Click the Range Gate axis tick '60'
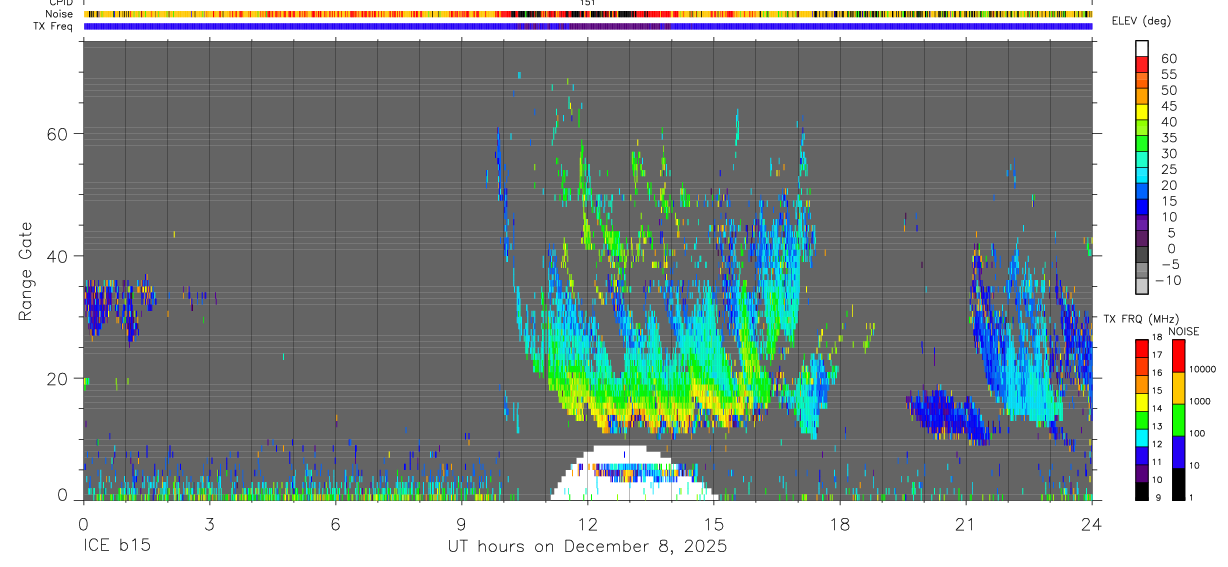The image size is (1228, 567). click(57, 133)
